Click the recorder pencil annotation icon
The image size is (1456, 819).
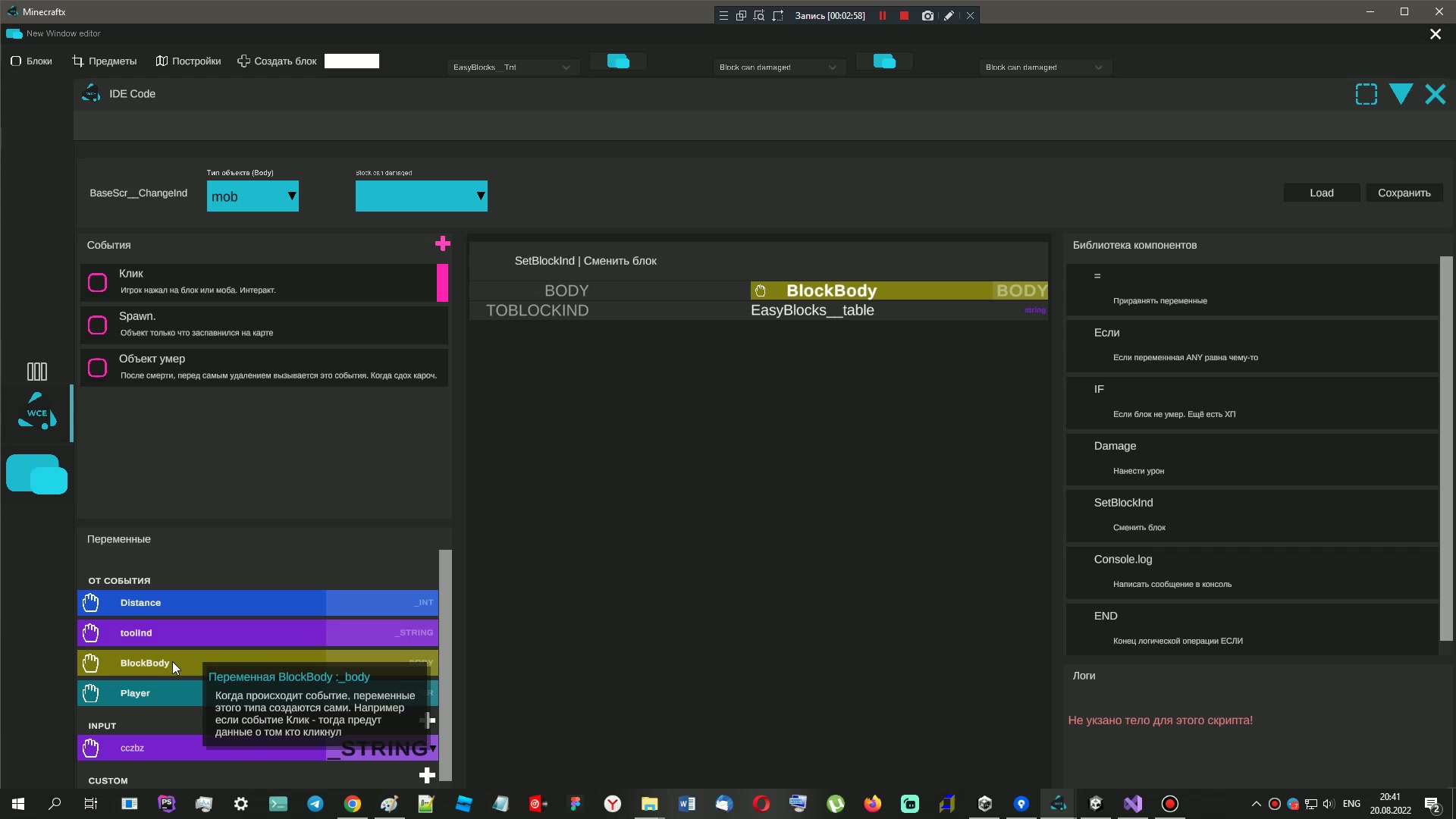[x=949, y=15]
